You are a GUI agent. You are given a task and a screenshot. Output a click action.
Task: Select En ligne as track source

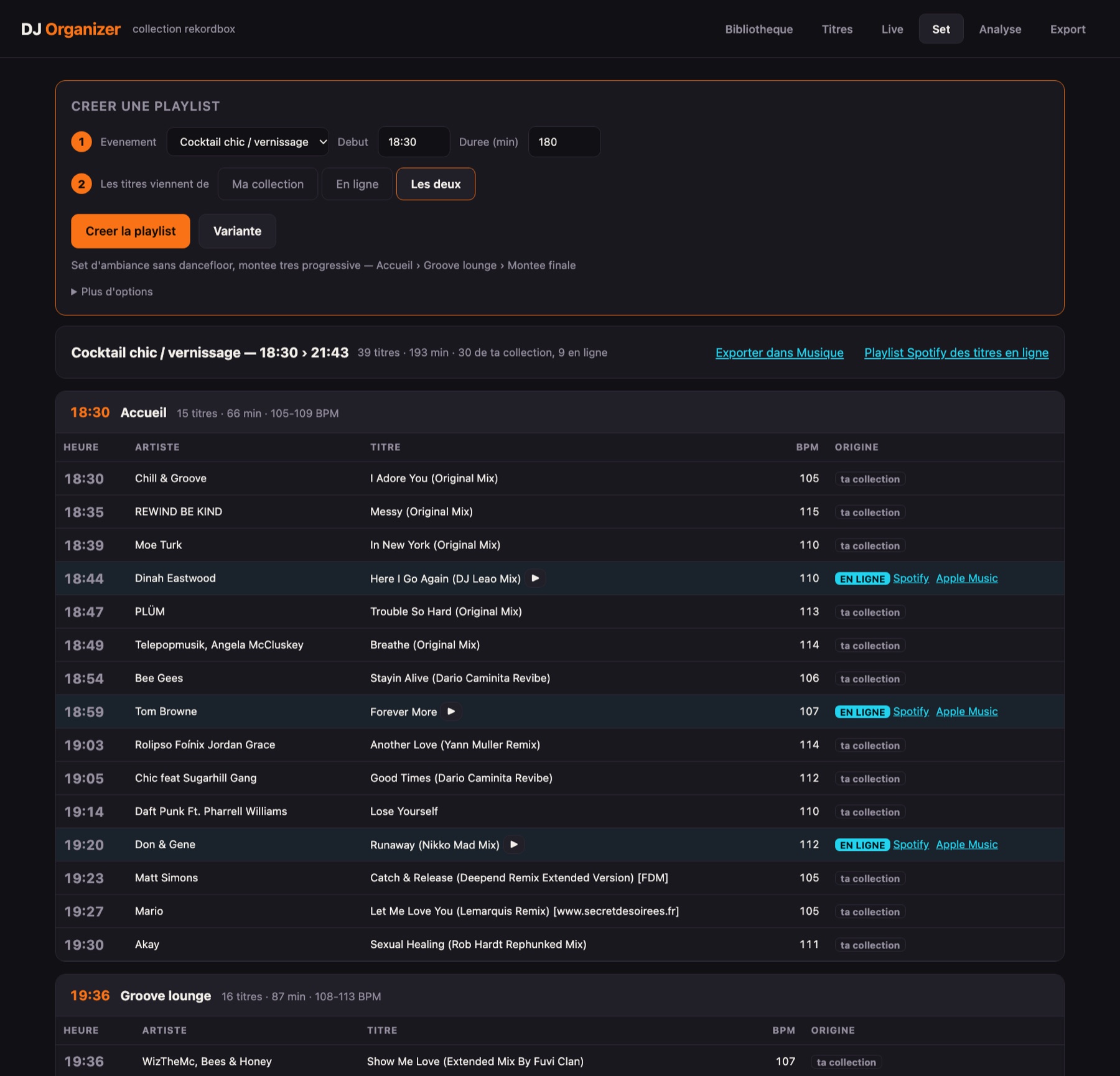pyautogui.click(x=357, y=184)
